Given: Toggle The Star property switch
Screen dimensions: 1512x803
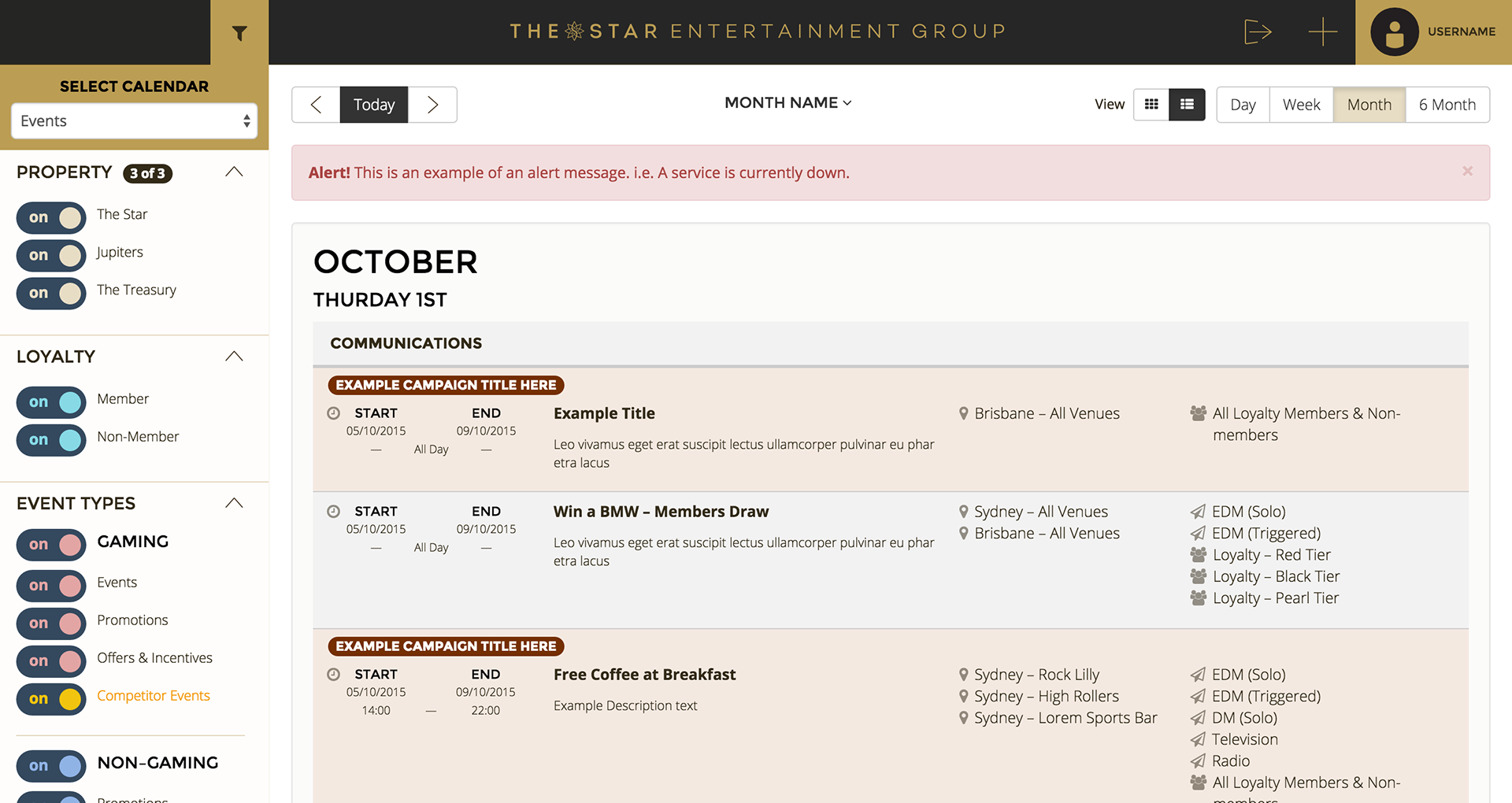Looking at the screenshot, I should pos(51,217).
